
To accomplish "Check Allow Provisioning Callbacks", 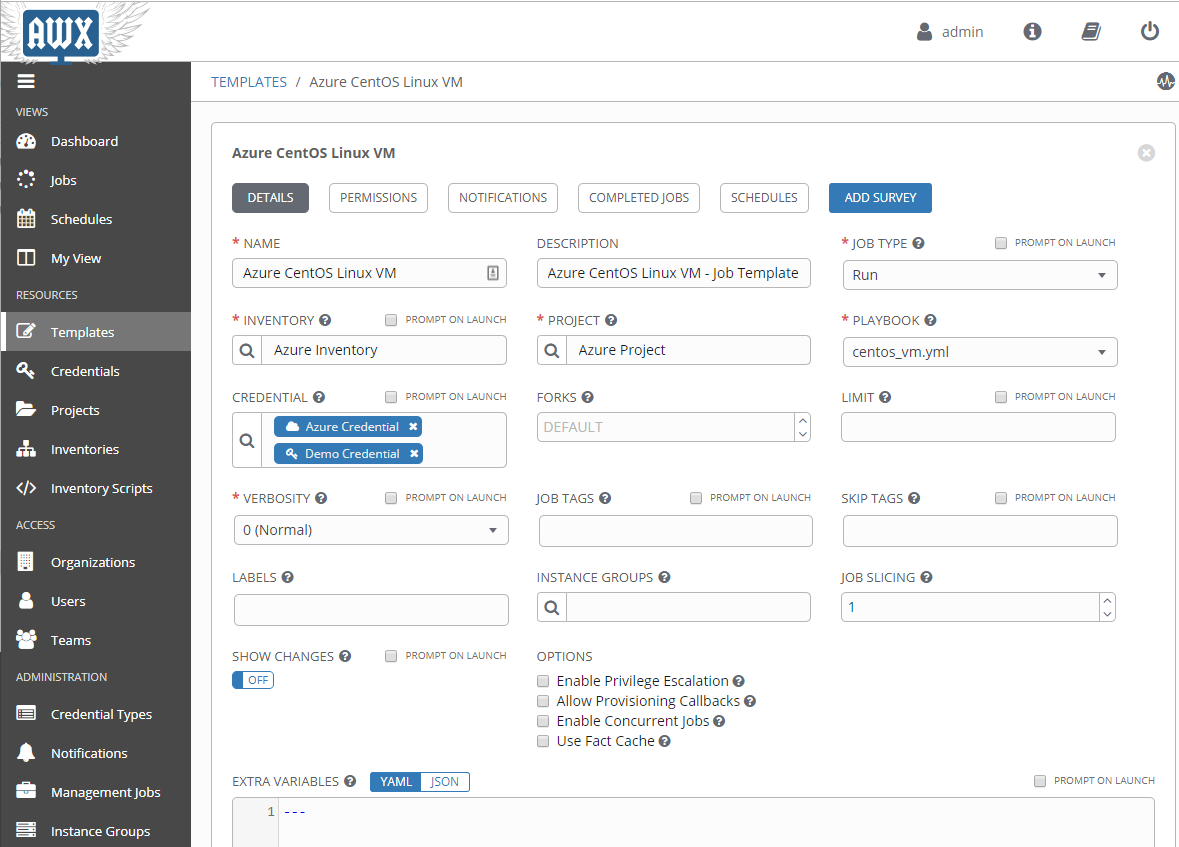I will point(543,701).
